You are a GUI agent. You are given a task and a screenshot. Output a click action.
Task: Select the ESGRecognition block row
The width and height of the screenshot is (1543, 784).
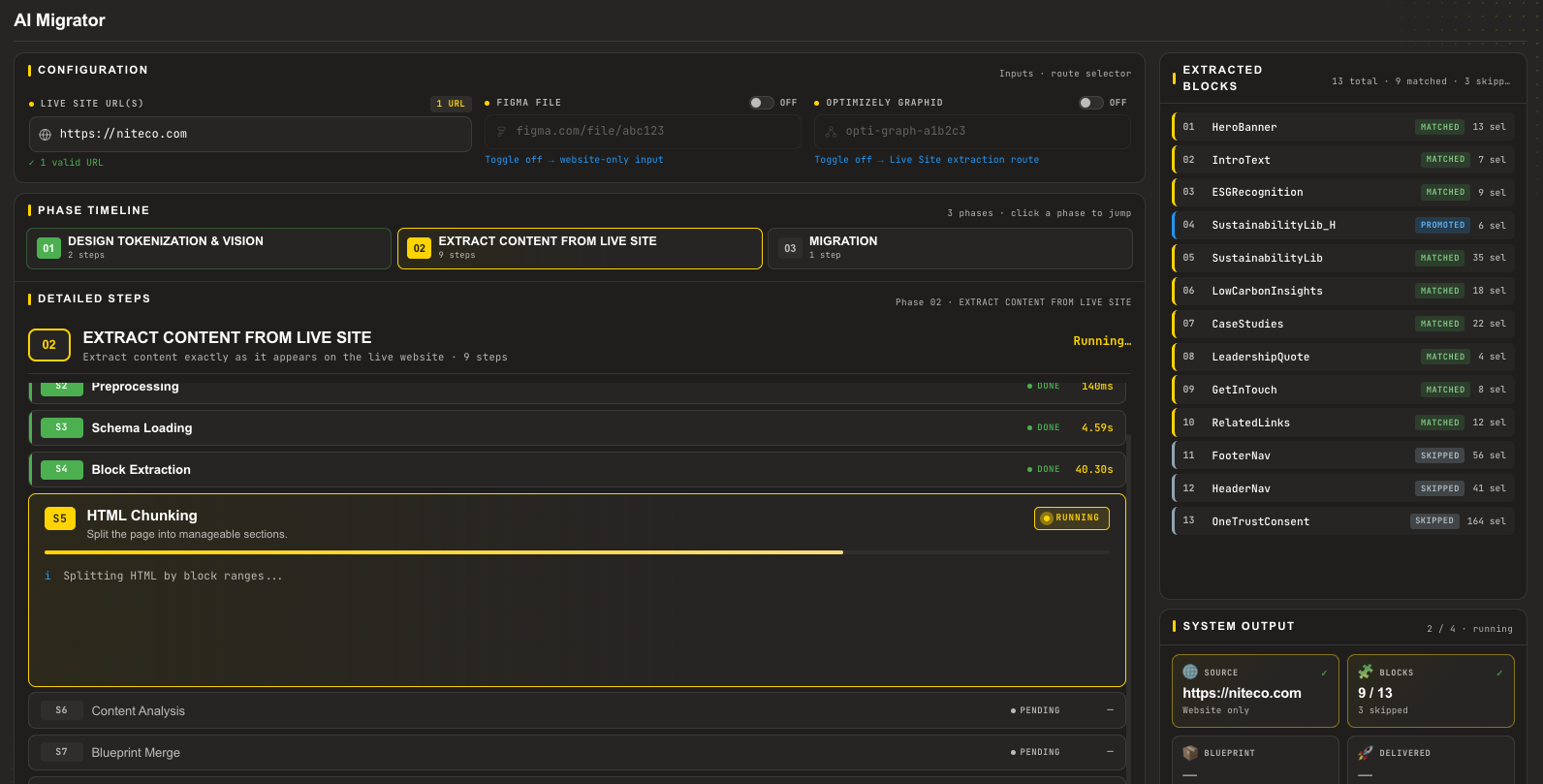click(1342, 192)
